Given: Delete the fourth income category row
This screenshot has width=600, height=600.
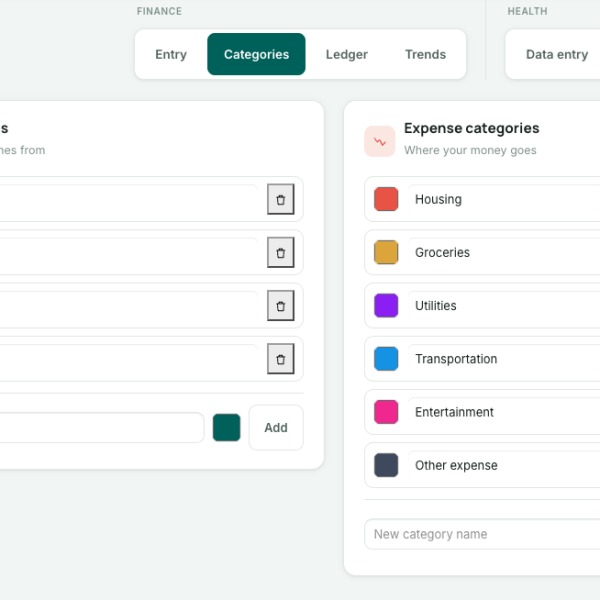Looking at the screenshot, I should tap(280, 359).
